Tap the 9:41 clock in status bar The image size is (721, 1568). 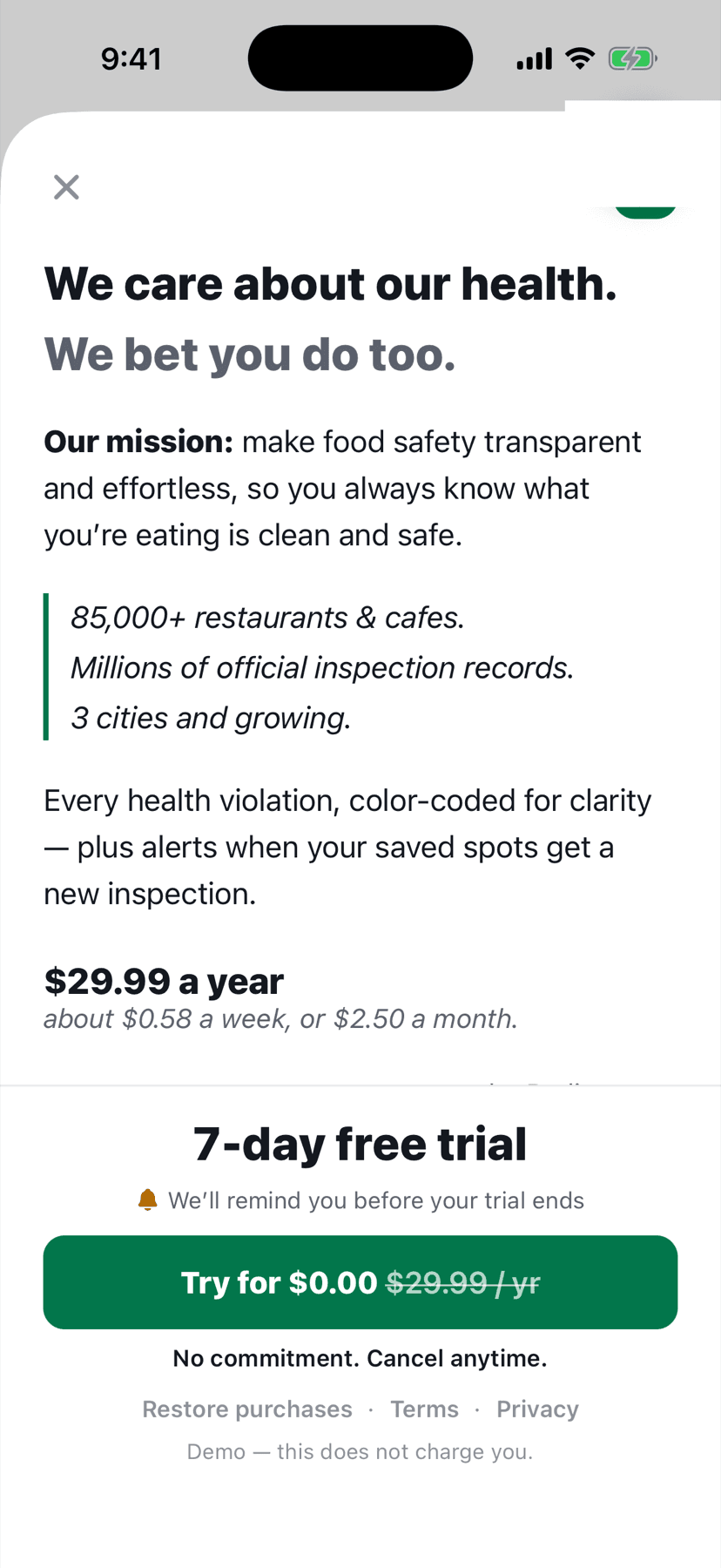pyautogui.click(x=131, y=58)
